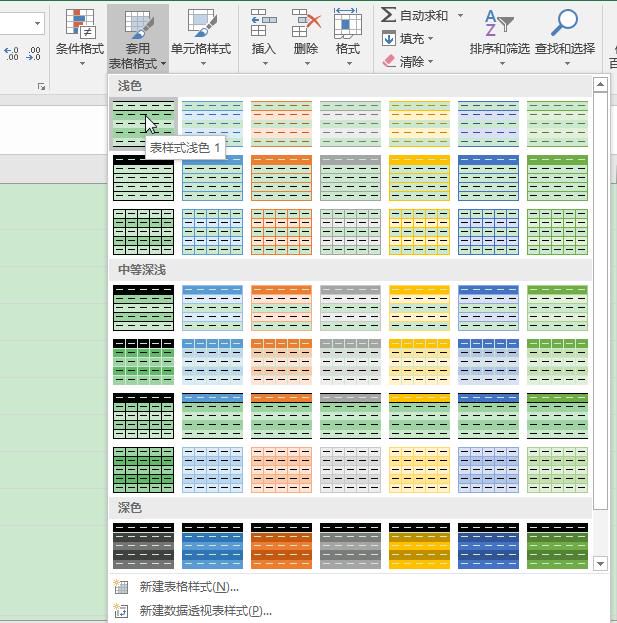Select the dark green style in 深色 section

[x=557, y=546]
